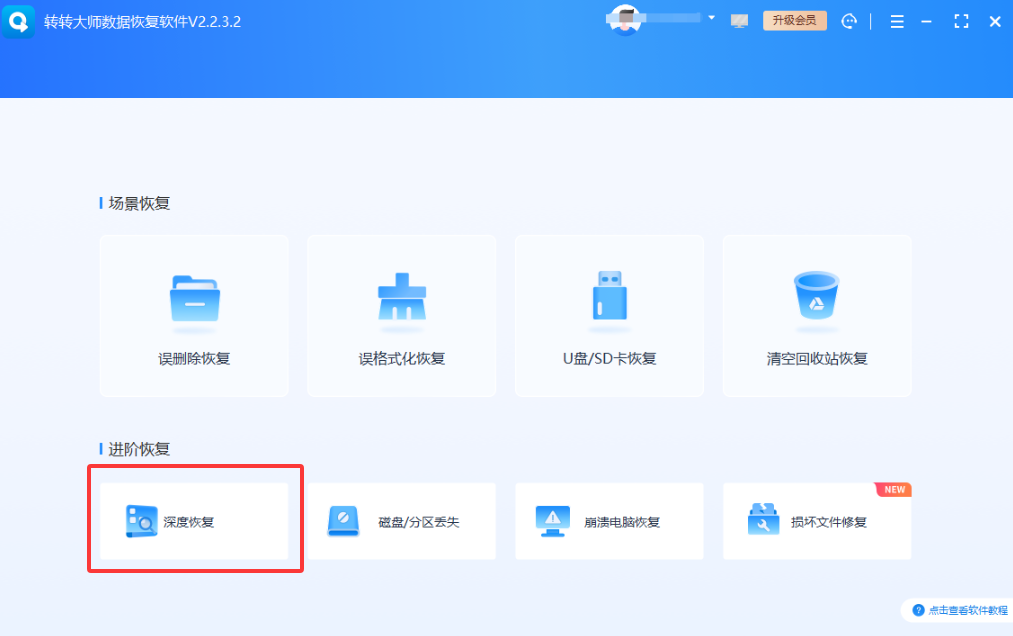
Task: Click the app logo icon in title bar
Action: tap(18, 21)
